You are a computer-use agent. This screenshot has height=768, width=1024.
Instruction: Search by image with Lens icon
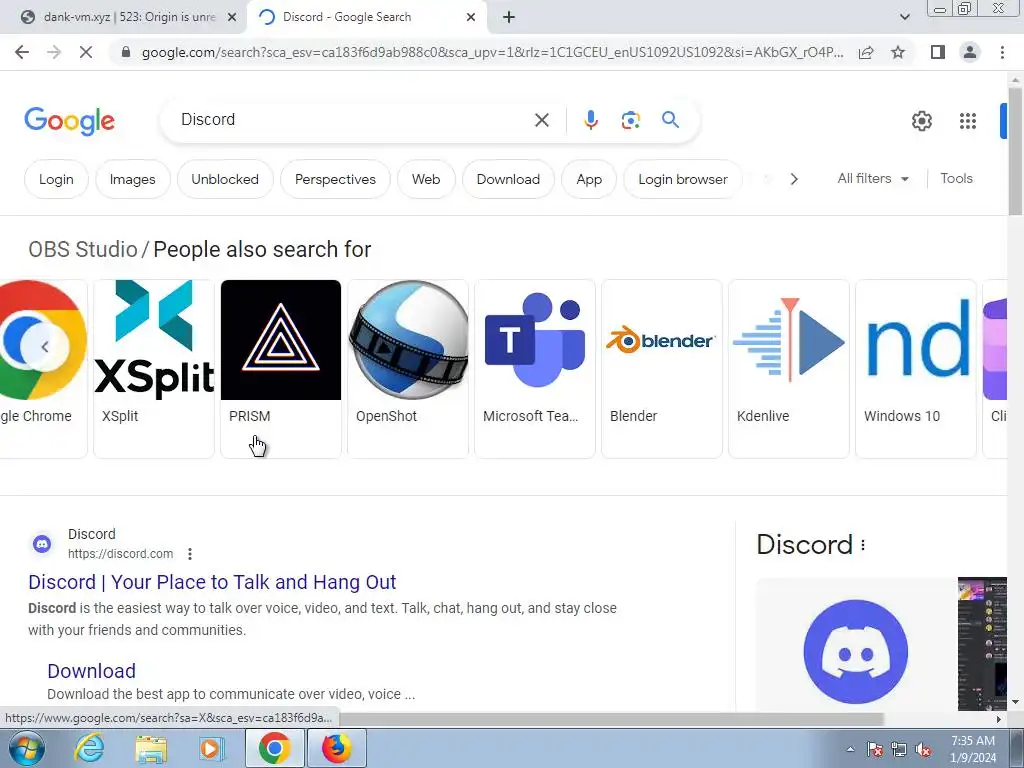point(630,120)
